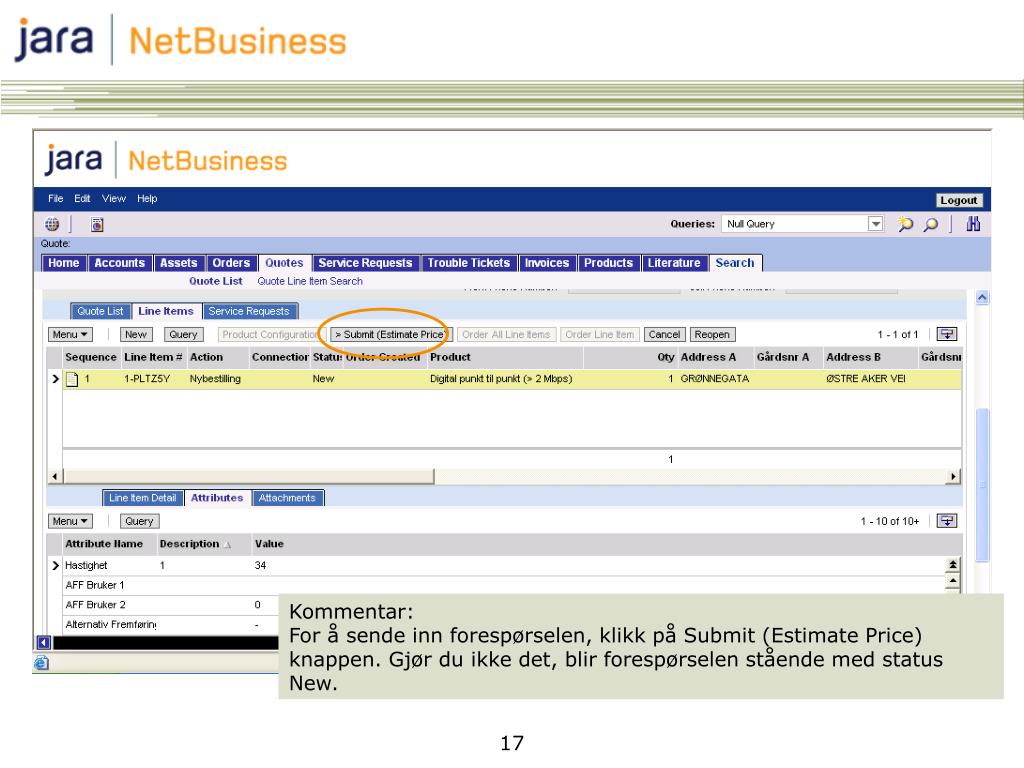Select the Quotes tab
This screenshot has height=768, width=1024.
[x=284, y=263]
